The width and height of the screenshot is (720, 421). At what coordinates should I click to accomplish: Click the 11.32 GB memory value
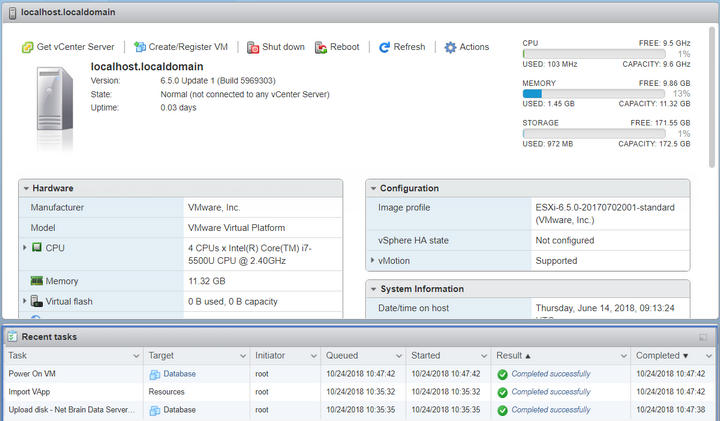point(207,281)
